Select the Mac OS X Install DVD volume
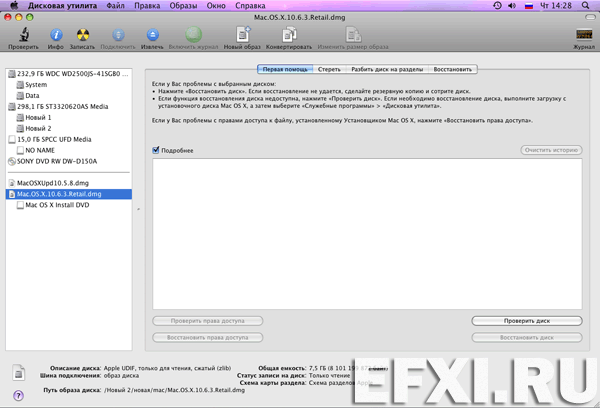600x408 pixels. (x=69, y=205)
